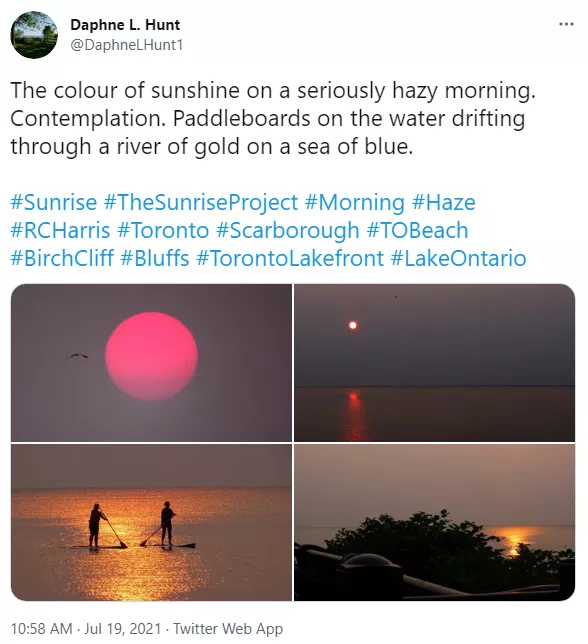Select the #TOBeach hashtag

coord(417,230)
